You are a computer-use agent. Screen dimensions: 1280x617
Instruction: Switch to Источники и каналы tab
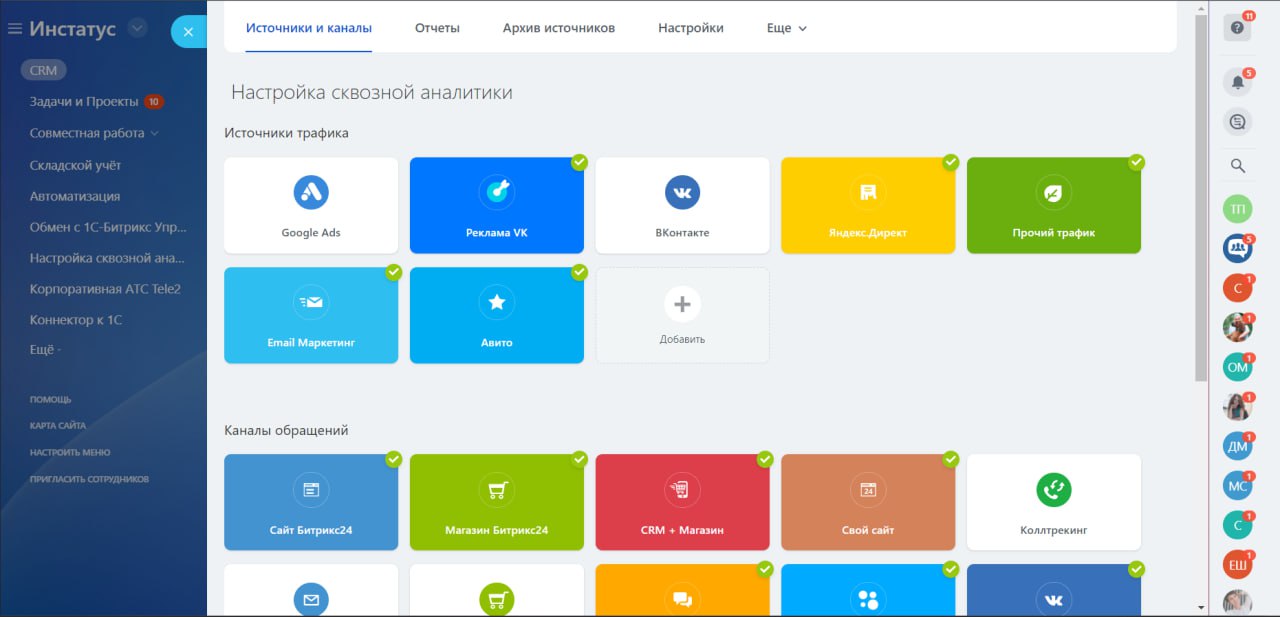pyautogui.click(x=309, y=28)
